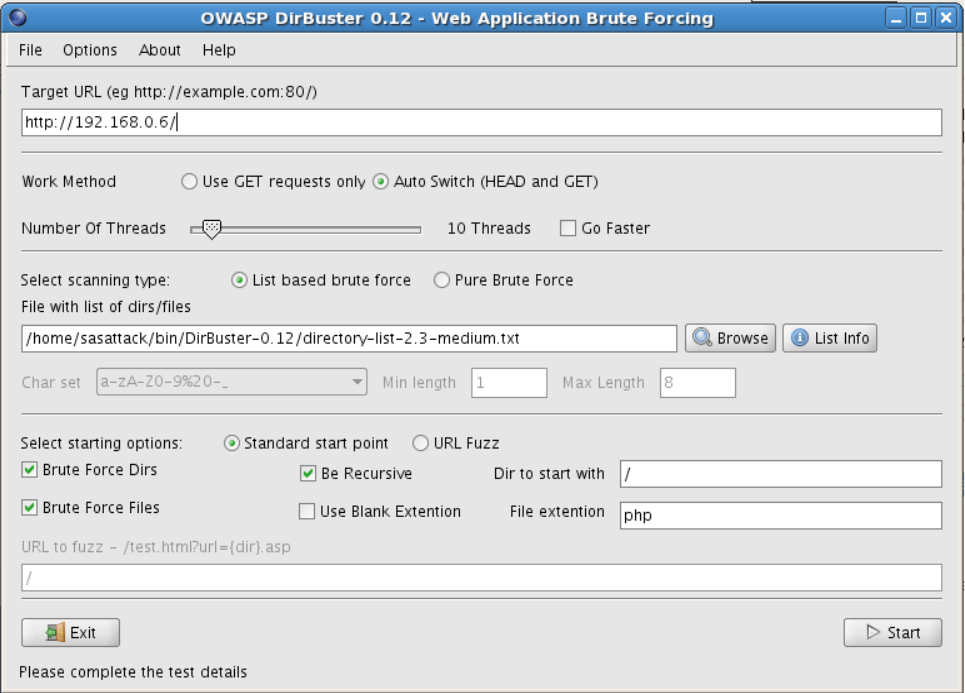Click in the Target URL field
Viewport: 965px width, 693px height.
[481, 122]
